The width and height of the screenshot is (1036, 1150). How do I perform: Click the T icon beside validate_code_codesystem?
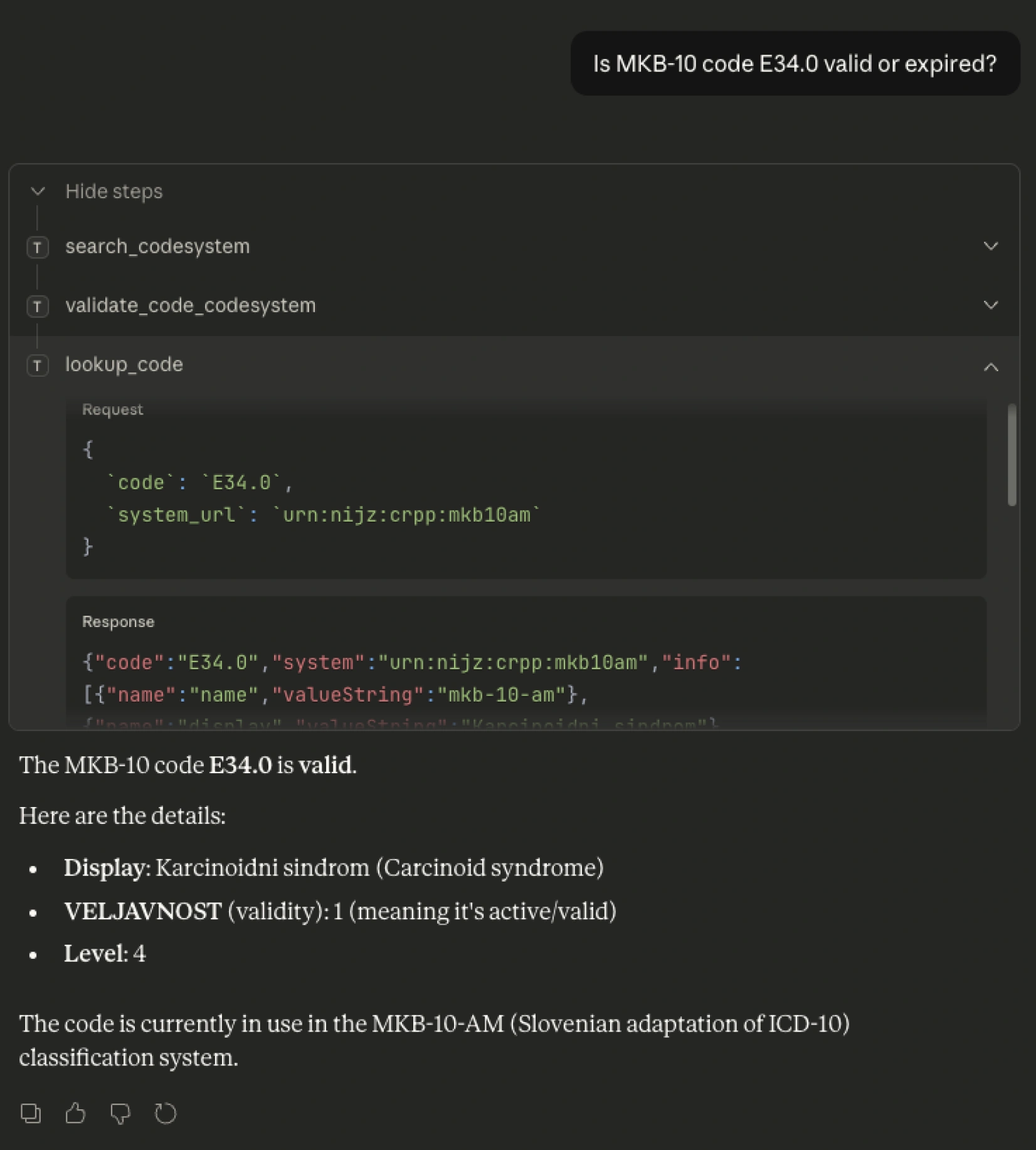pyautogui.click(x=38, y=307)
